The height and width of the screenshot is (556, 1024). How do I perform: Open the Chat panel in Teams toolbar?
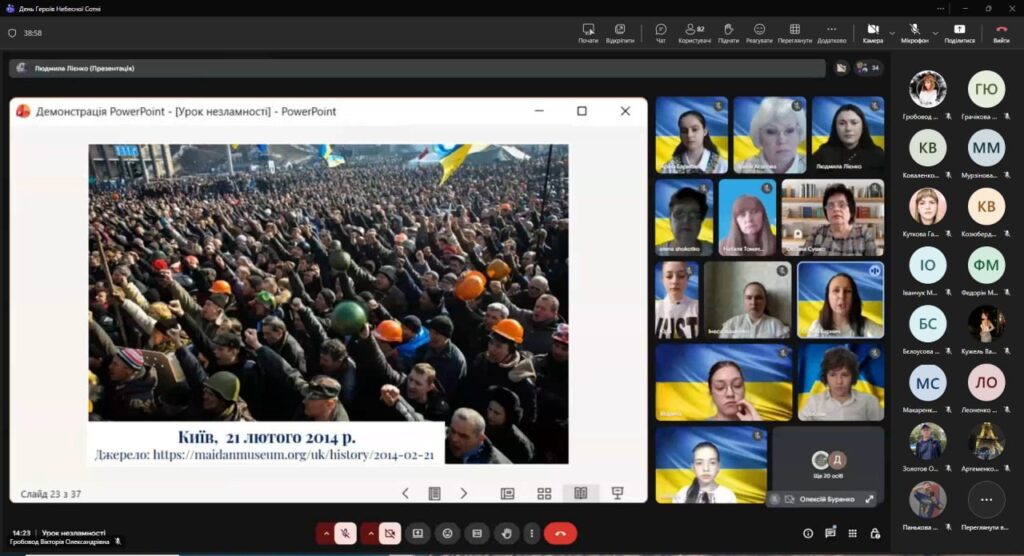pos(661,32)
